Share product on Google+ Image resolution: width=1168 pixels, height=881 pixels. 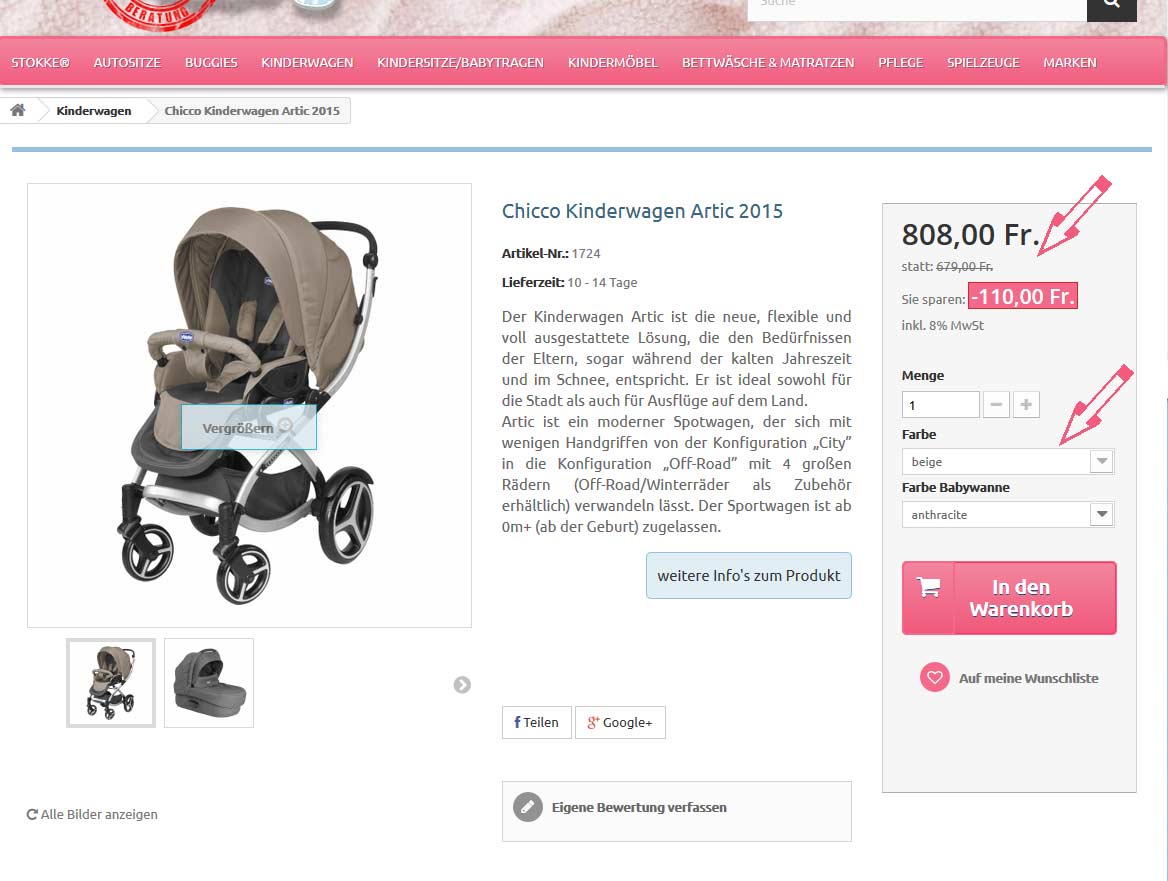point(620,722)
